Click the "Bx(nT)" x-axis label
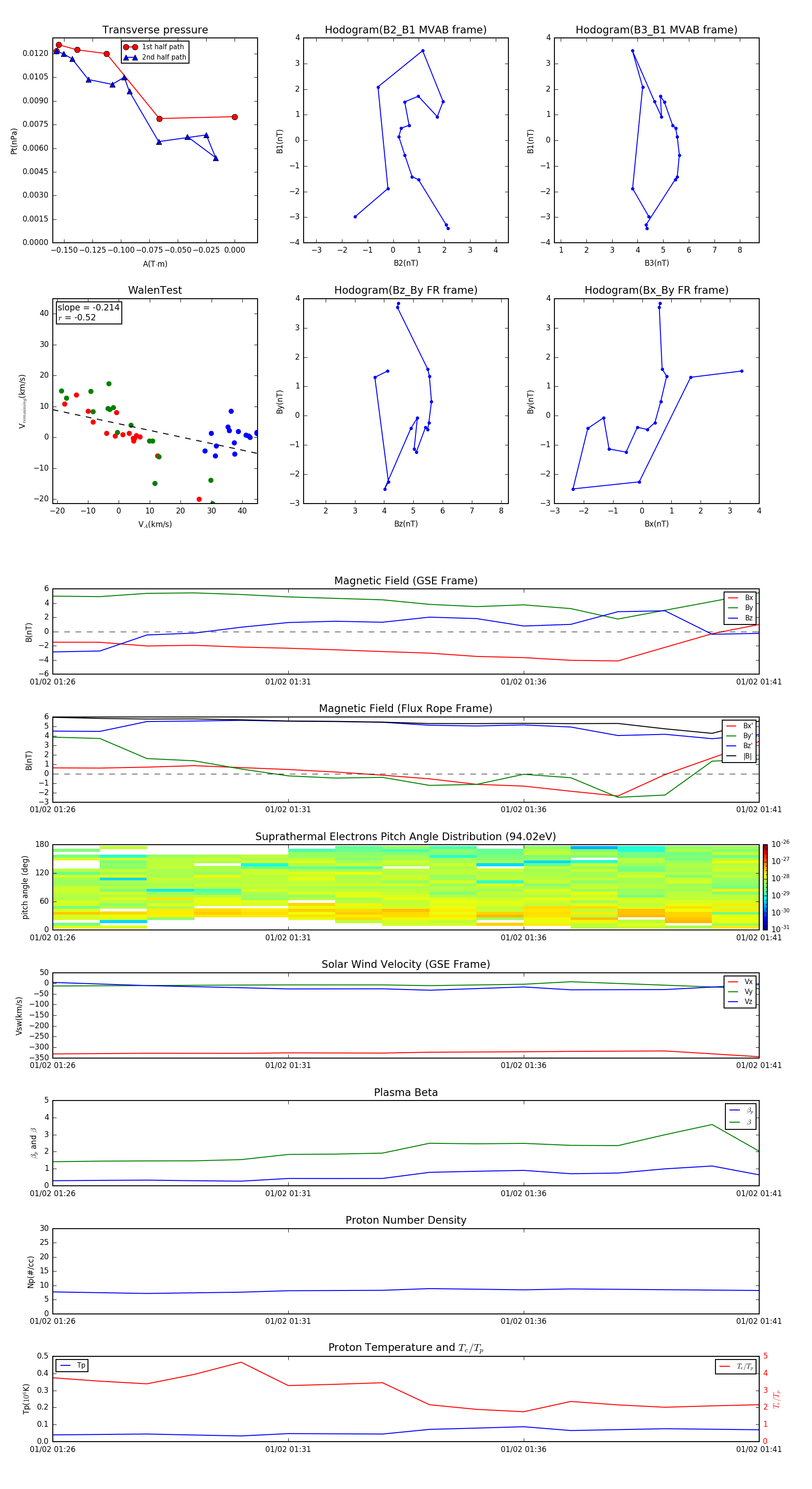 click(656, 524)
